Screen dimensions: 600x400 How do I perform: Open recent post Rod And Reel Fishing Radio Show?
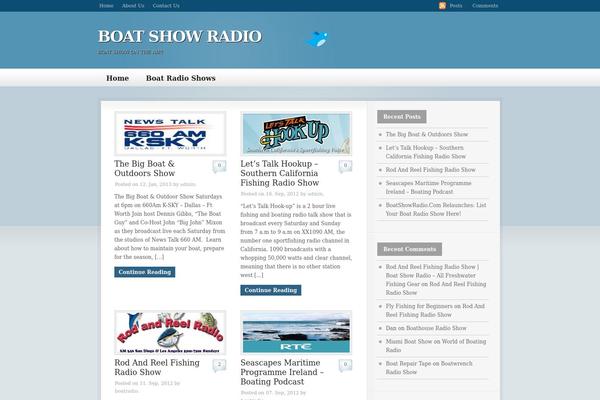tap(430, 170)
